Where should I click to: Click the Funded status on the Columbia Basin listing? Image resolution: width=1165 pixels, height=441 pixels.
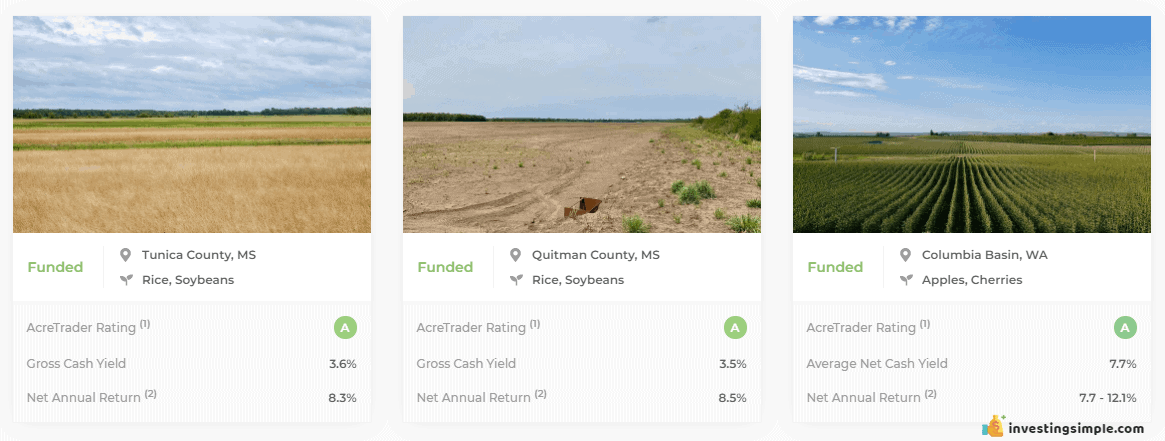coord(835,267)
